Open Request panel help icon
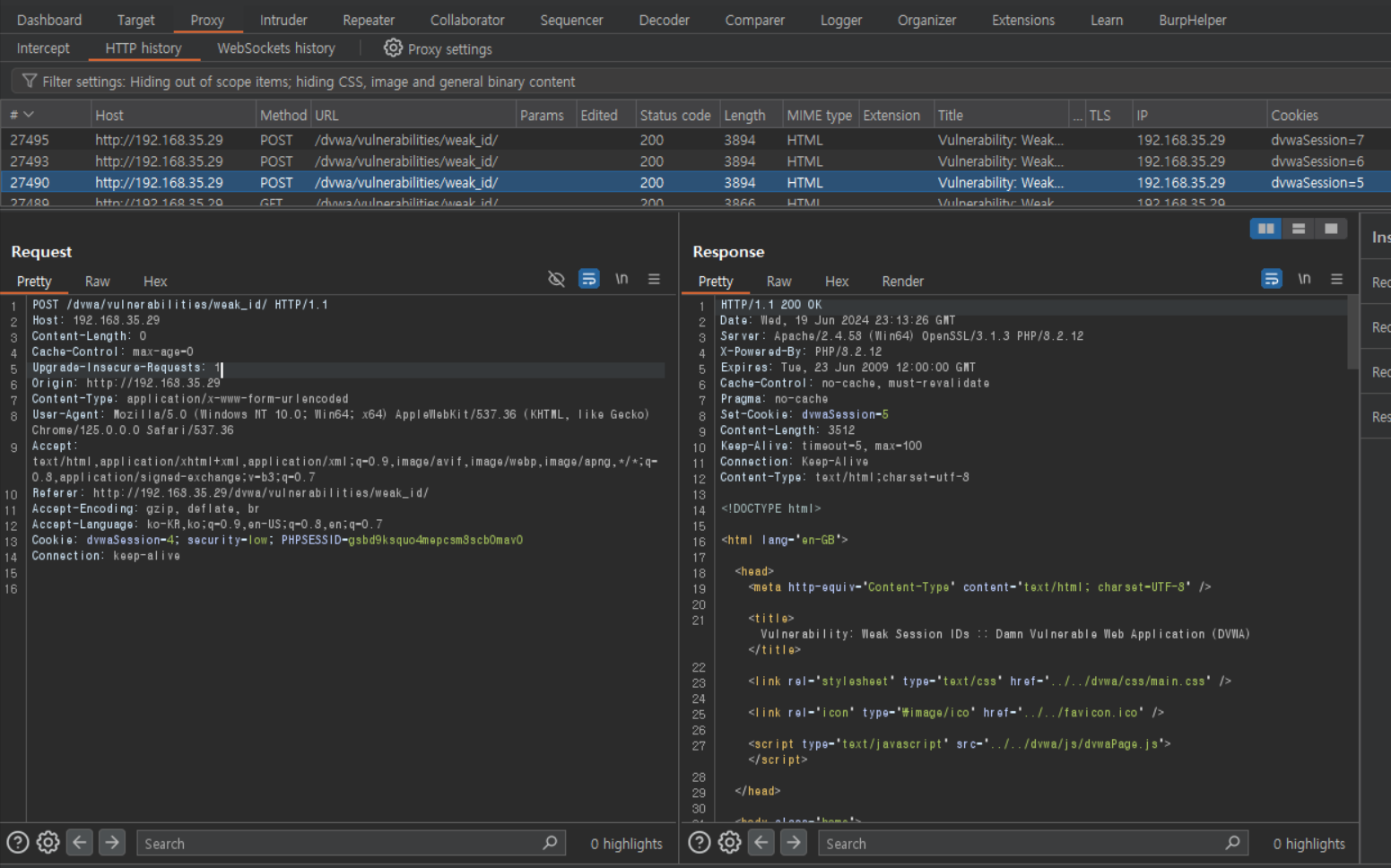Image resolution: width=1391 pixels, height=868 pixels. click(18, 843)
